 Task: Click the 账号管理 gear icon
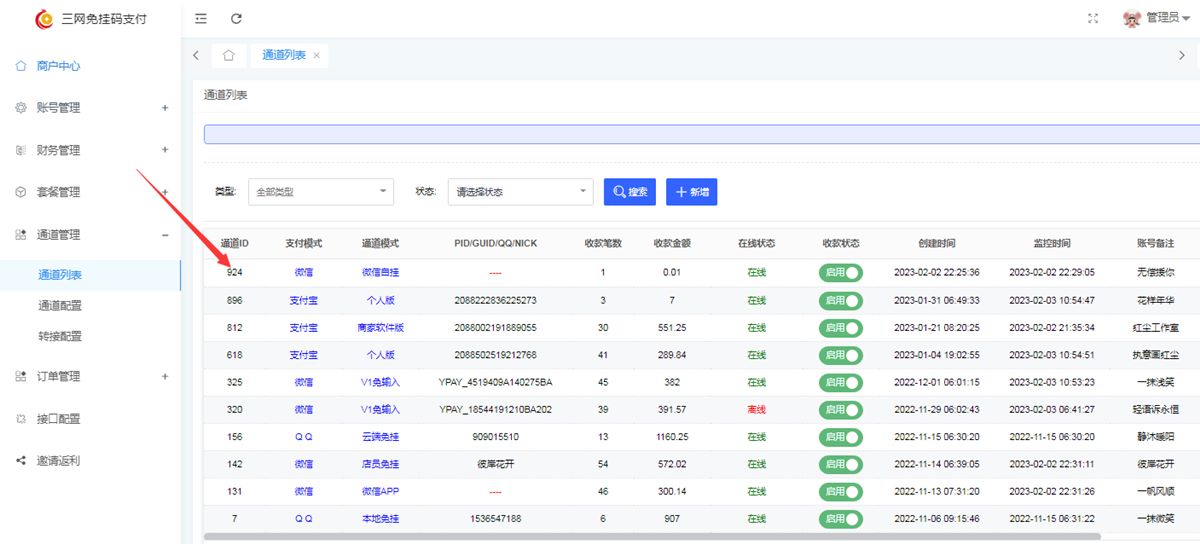point(21,108)
